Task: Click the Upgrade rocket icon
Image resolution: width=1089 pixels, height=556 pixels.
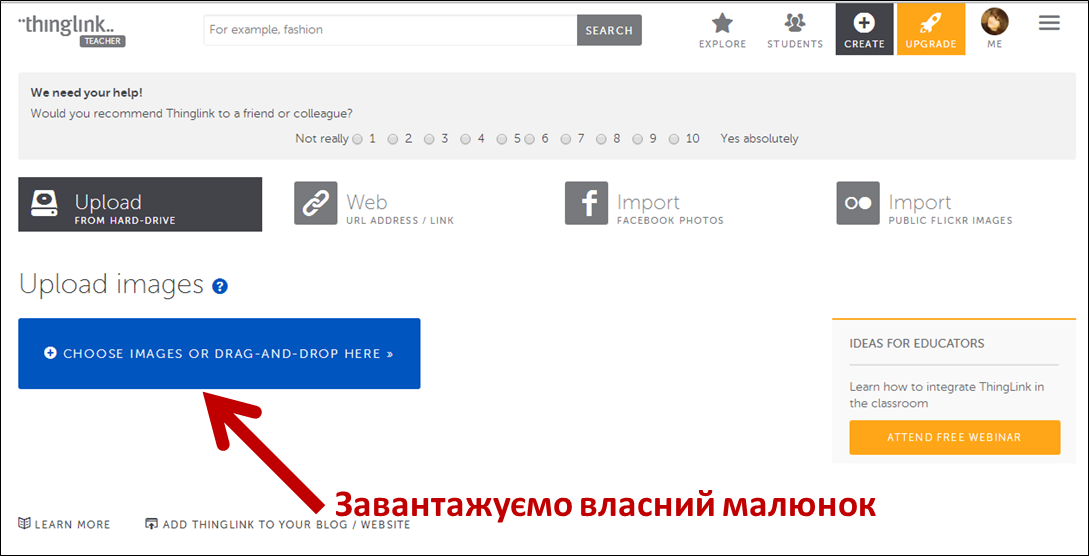Action: pos(931,24)
